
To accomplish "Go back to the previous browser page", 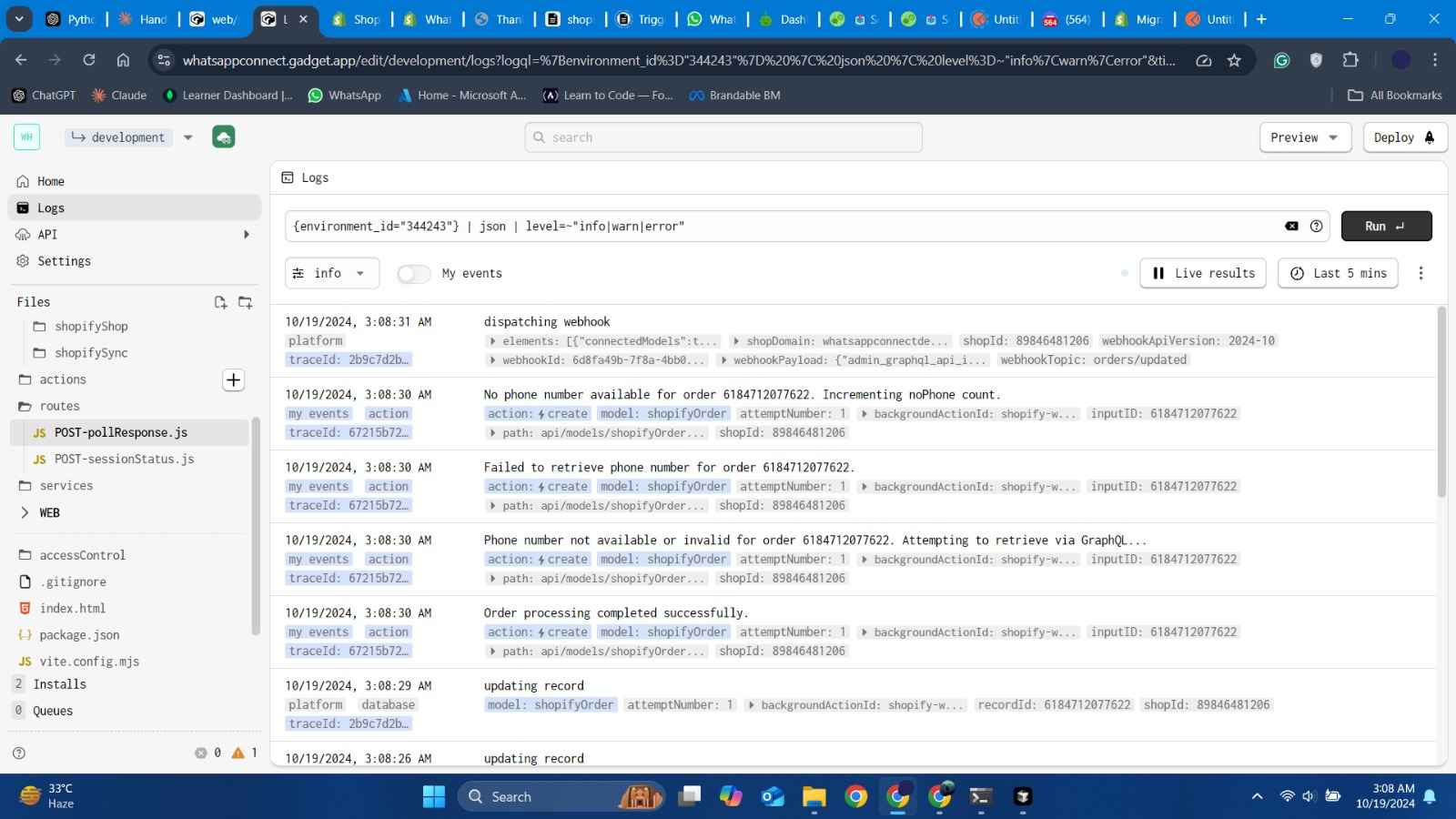I will click(x=21, y=60).
